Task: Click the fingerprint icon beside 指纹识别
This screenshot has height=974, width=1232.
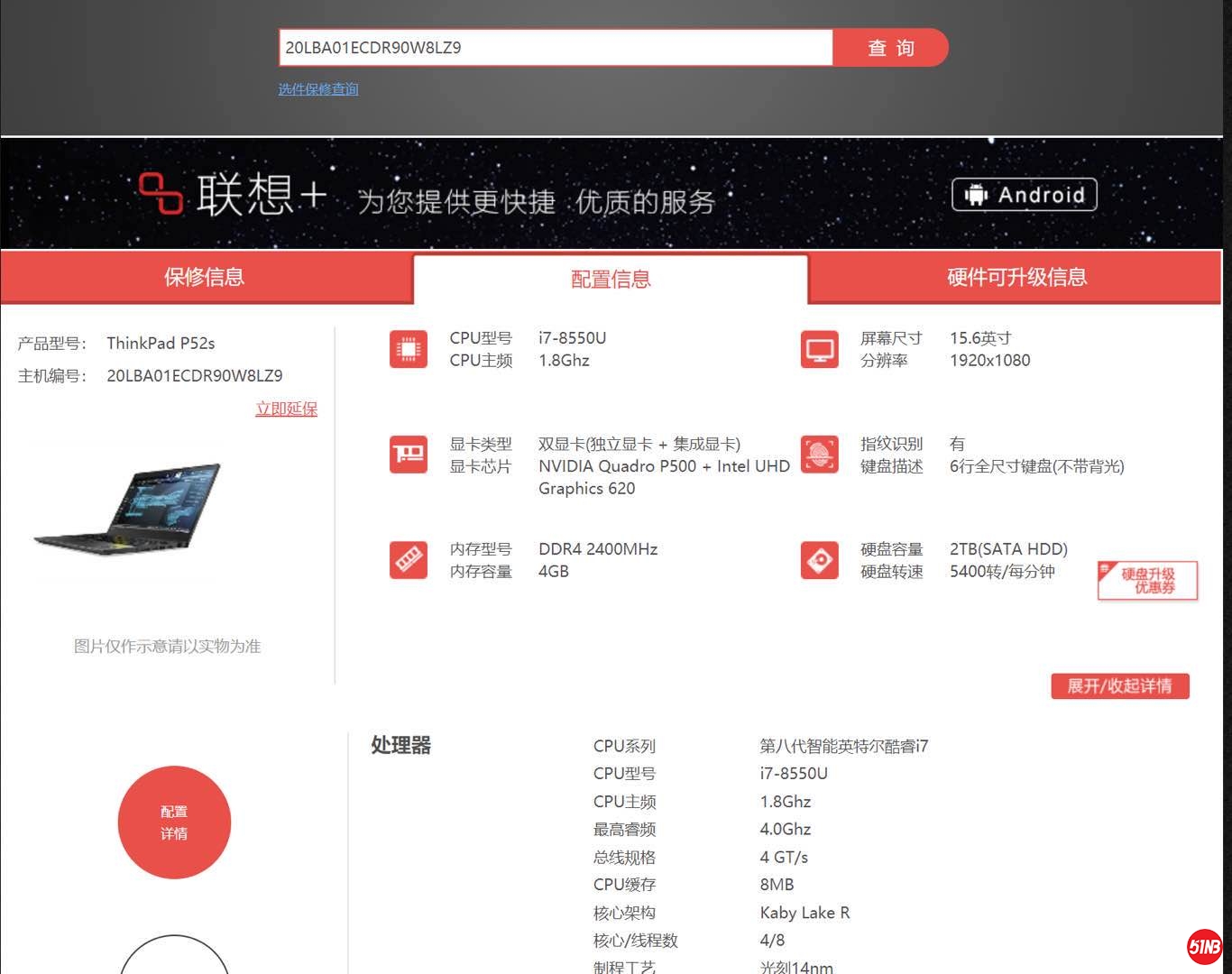Action: pyautogui.click(x=819, y=455)
